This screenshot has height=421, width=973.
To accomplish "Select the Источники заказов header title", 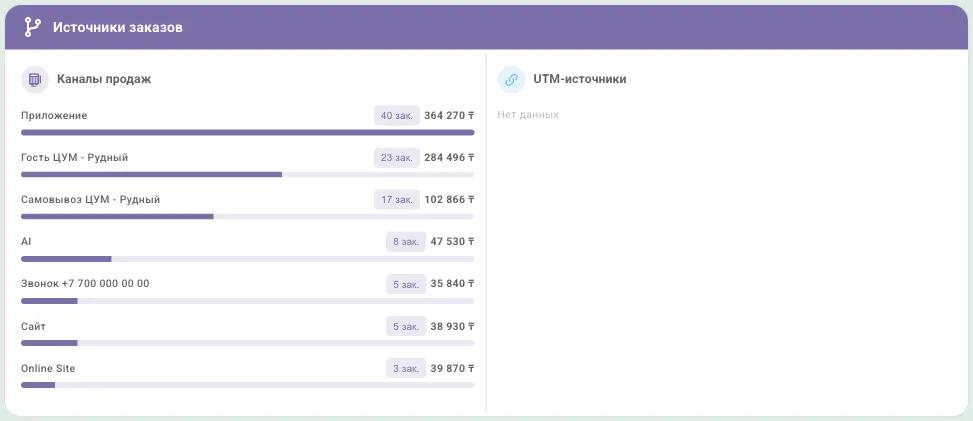I will [118, 27].
